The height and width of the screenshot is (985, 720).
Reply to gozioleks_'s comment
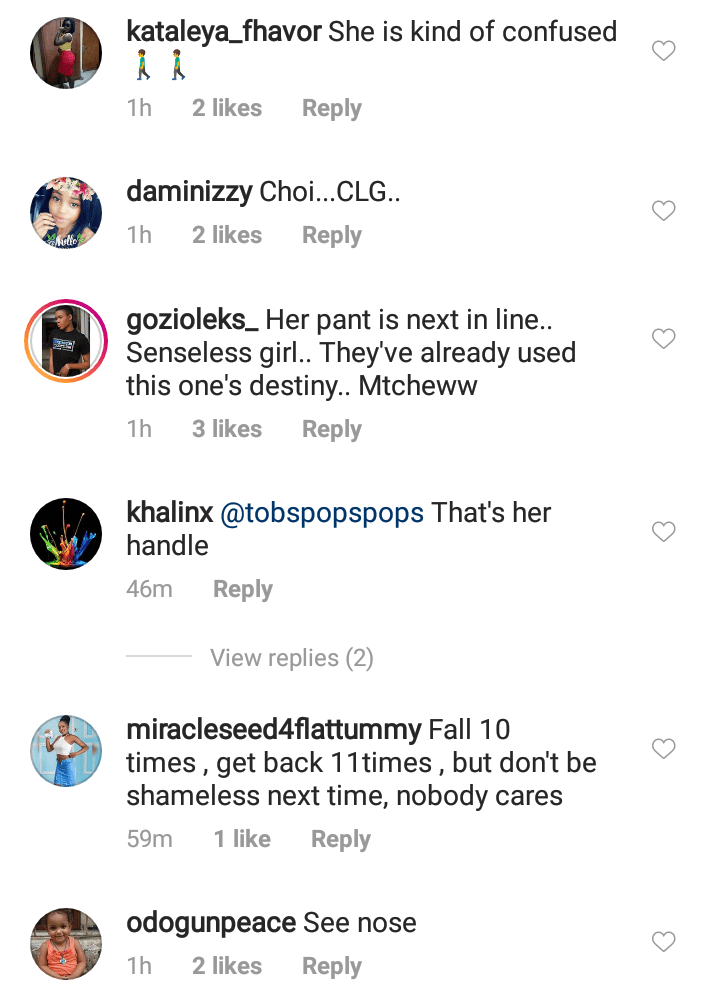[x=332, y=429]
